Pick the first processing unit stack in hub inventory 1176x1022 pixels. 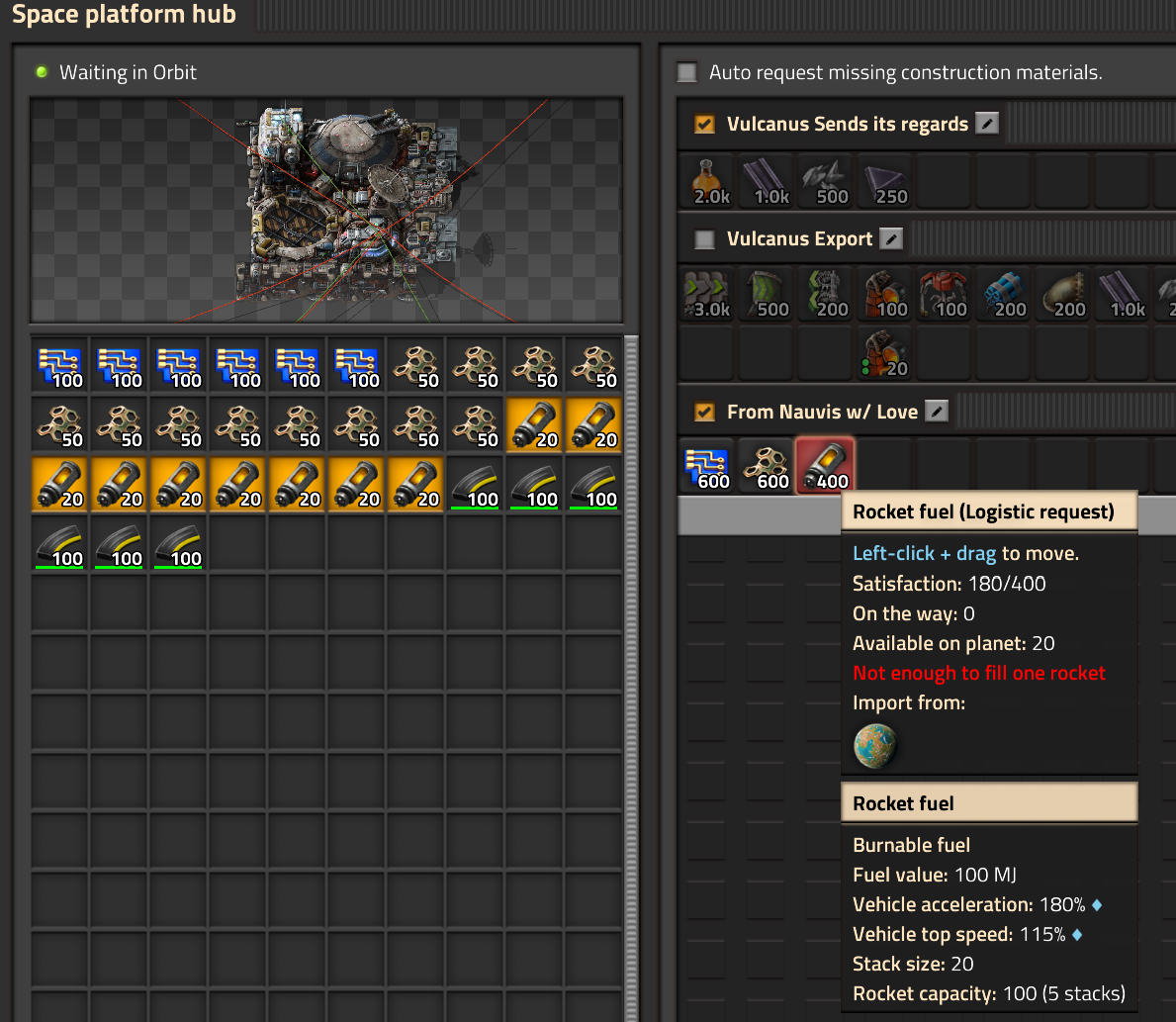tap(60, 365)
